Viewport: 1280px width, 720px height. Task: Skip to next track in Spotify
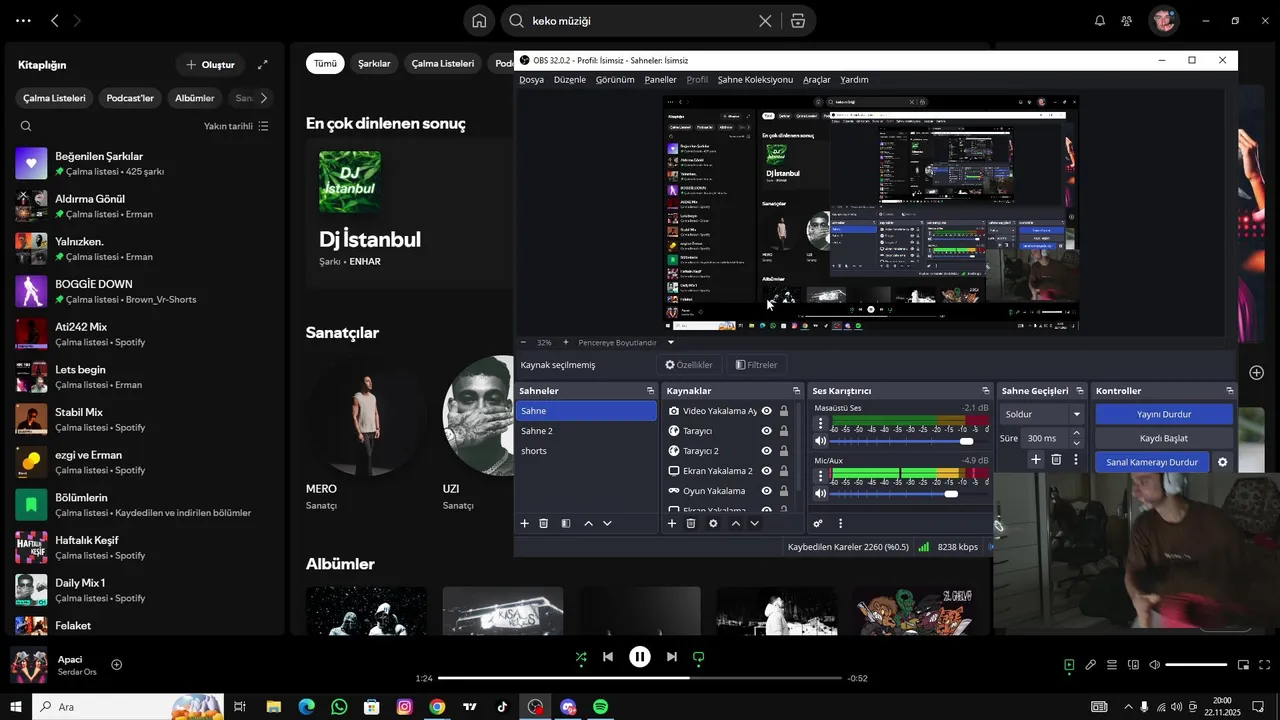pyautogui.click(x=672, y=657)
